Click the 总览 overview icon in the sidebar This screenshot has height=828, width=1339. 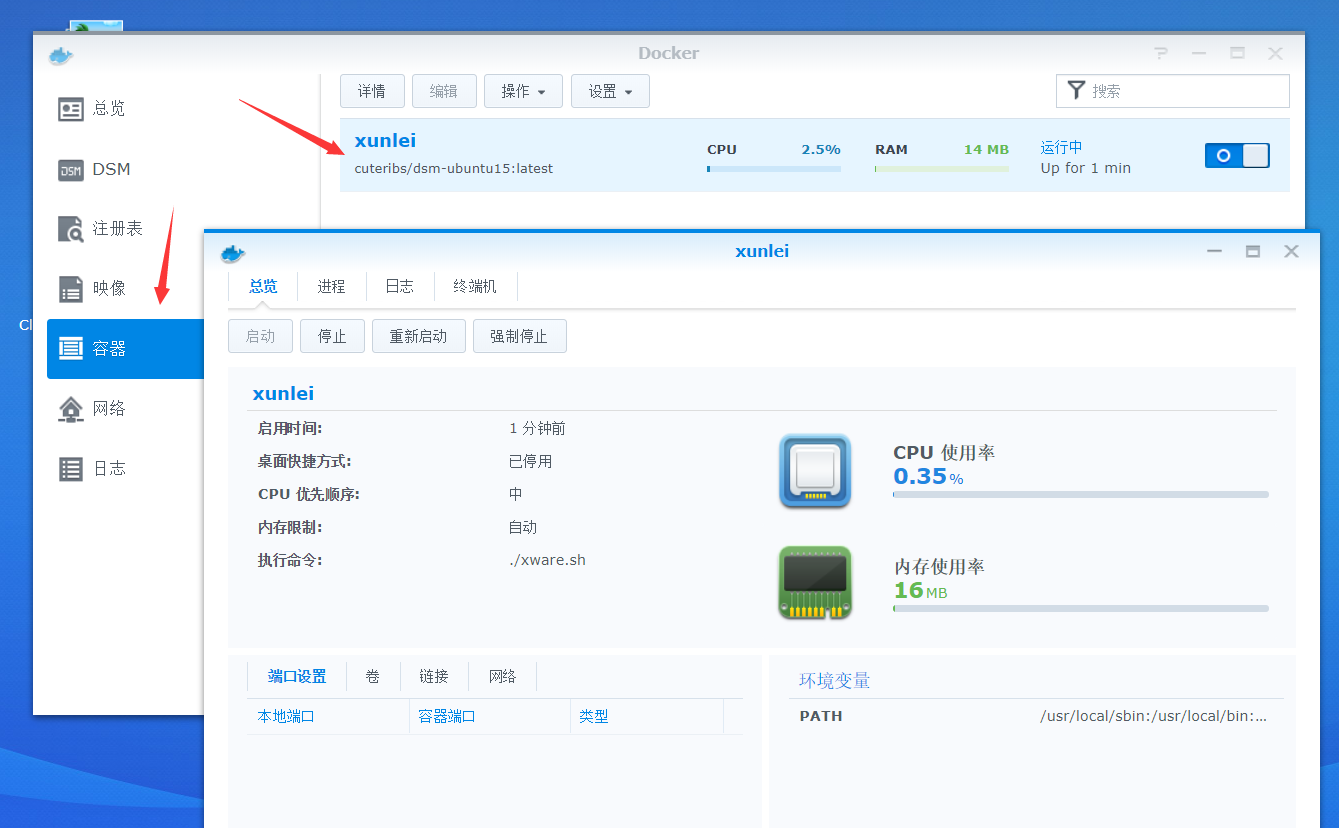pos(71,109)
